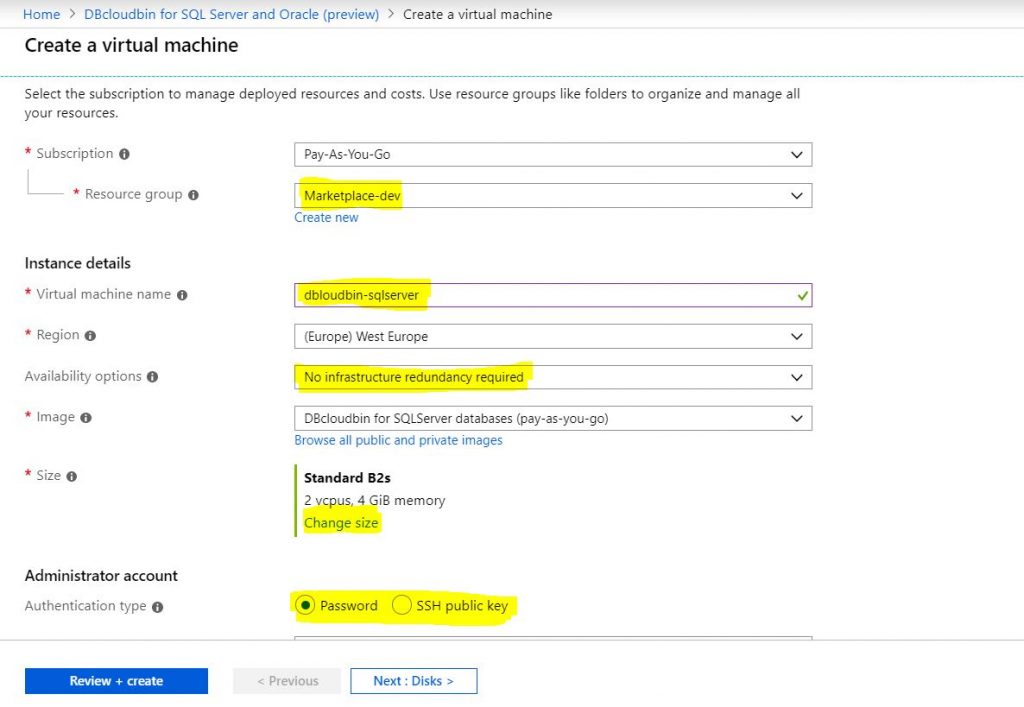
Task: Click the Image info icon
Action: click(86, 418)
